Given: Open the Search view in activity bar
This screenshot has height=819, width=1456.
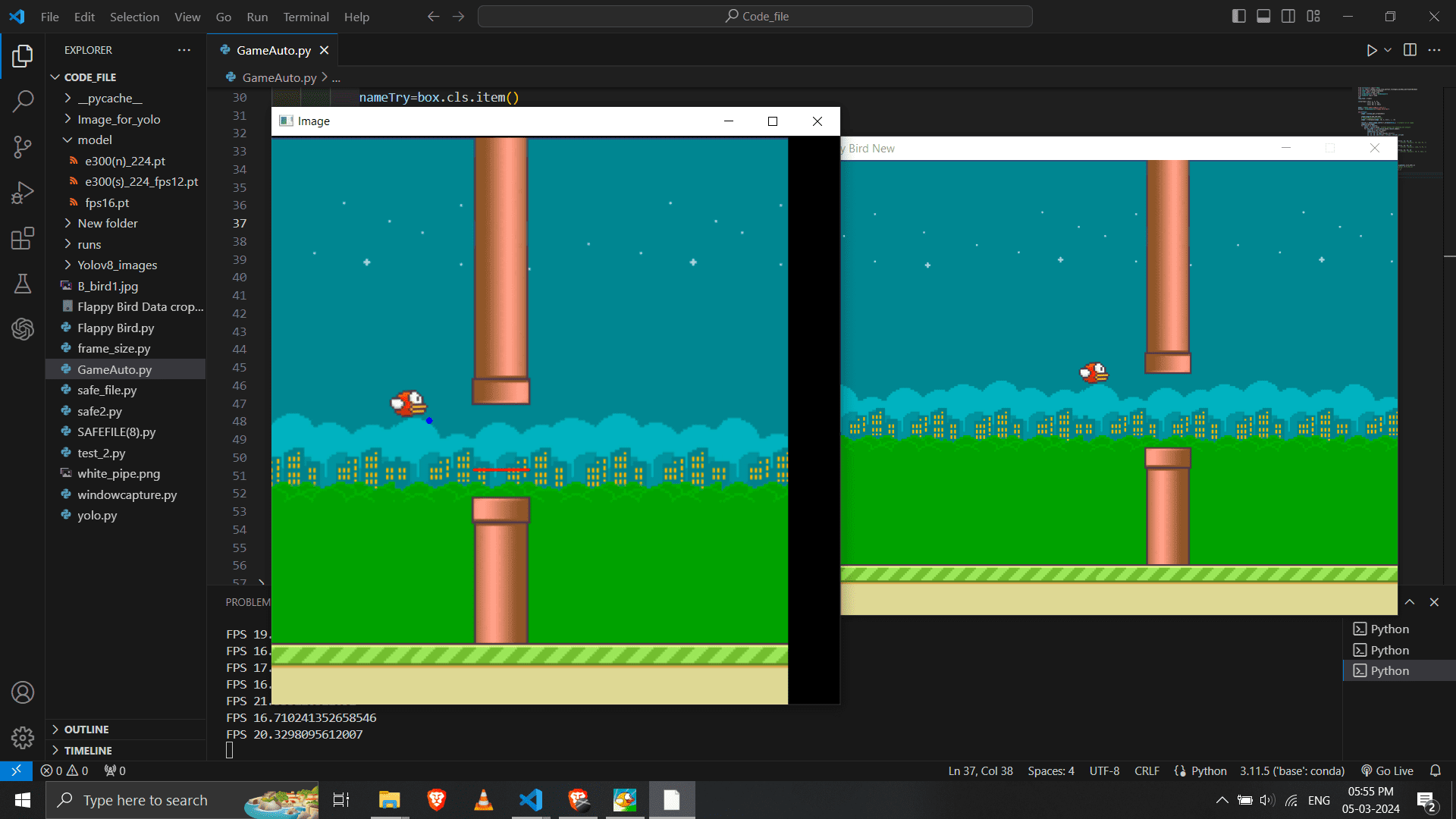Looking at the screenshot, I should pyautogui.click(x=23, y=101).
